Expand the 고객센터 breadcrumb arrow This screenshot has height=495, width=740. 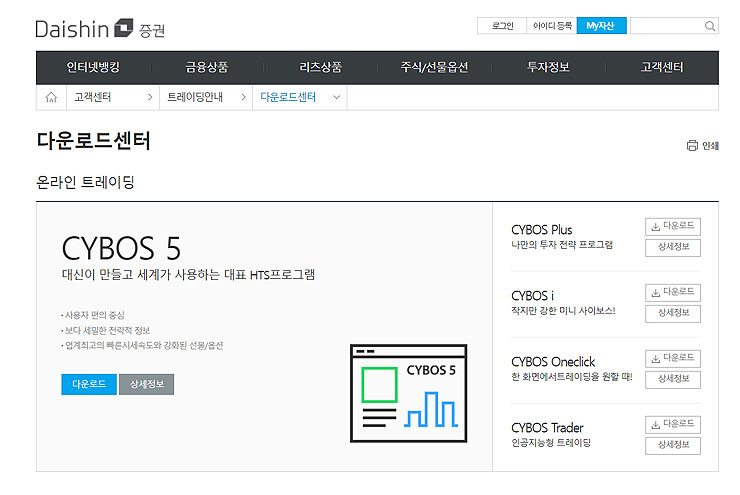pos(150,97)
